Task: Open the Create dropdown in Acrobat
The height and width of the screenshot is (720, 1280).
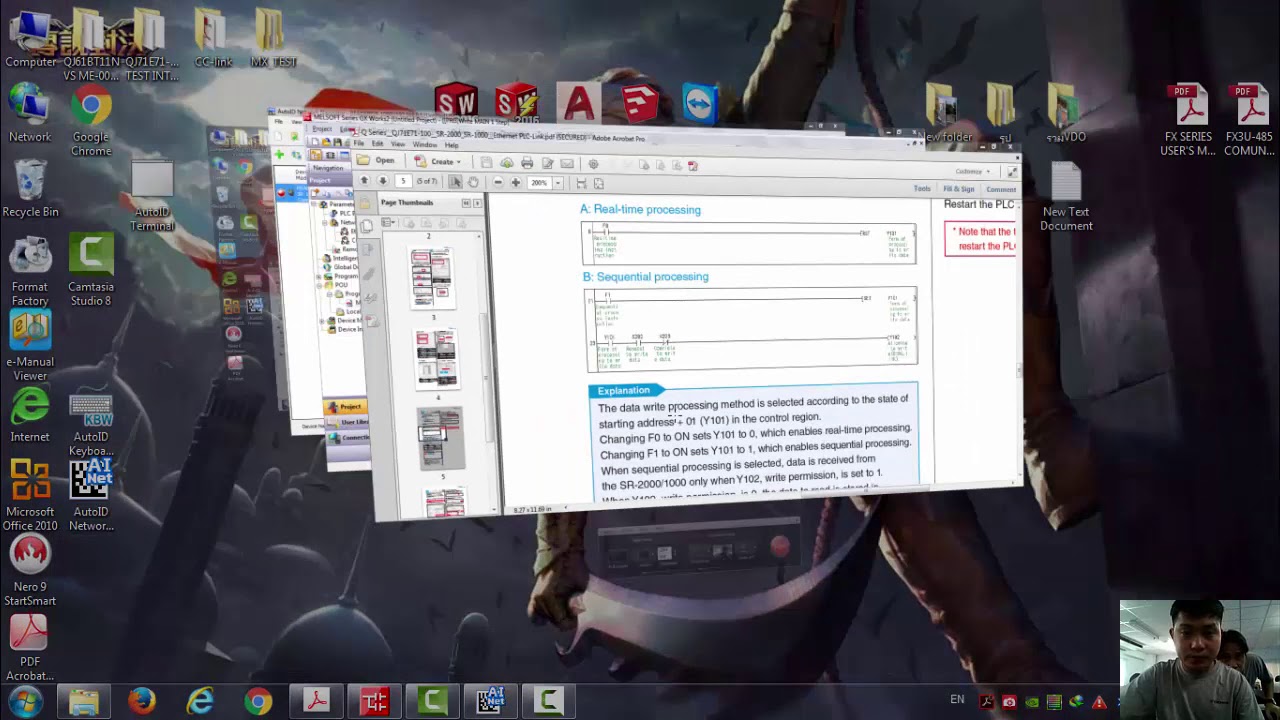Action: tap(439, 161)
